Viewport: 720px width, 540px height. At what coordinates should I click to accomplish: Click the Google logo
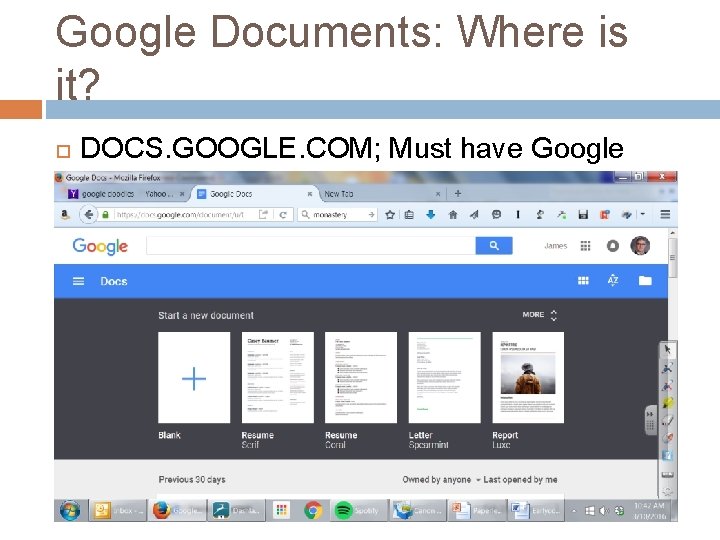[x=100, y=247]
